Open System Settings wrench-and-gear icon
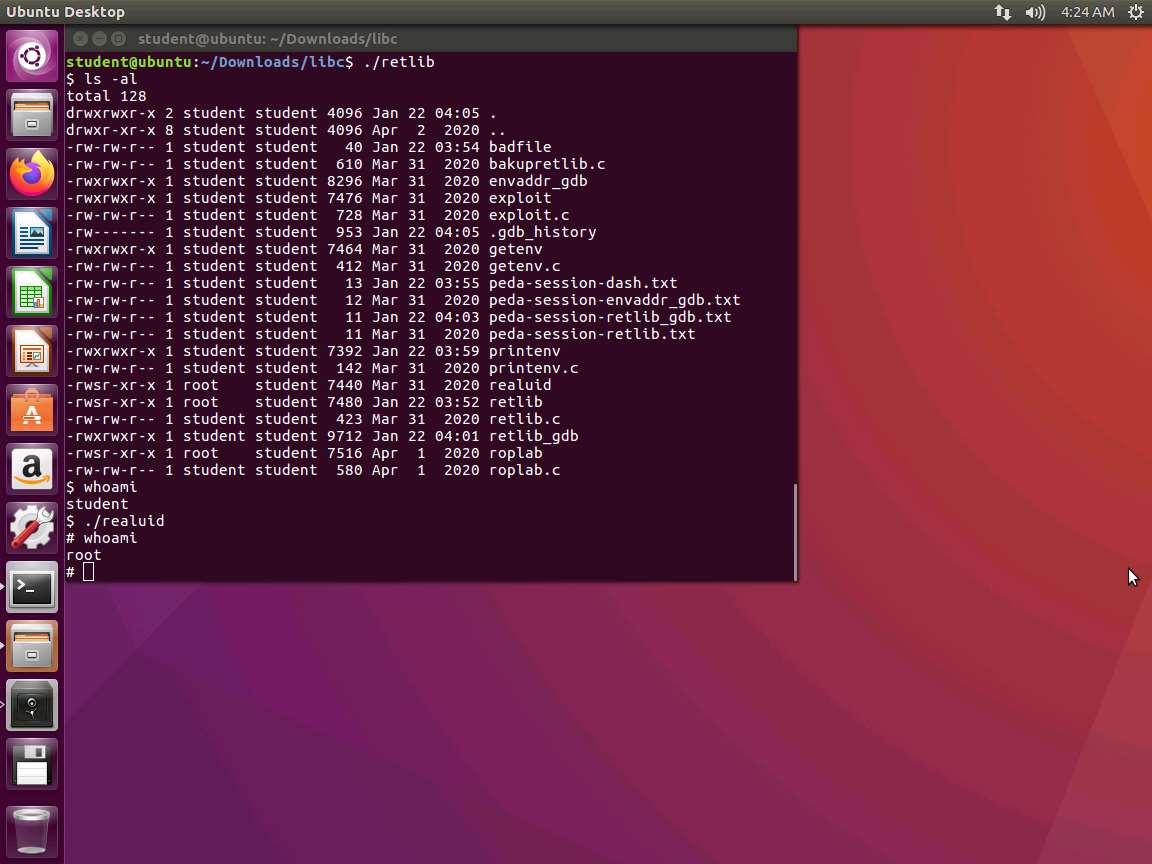1152x864 pixels. point(32,528)
